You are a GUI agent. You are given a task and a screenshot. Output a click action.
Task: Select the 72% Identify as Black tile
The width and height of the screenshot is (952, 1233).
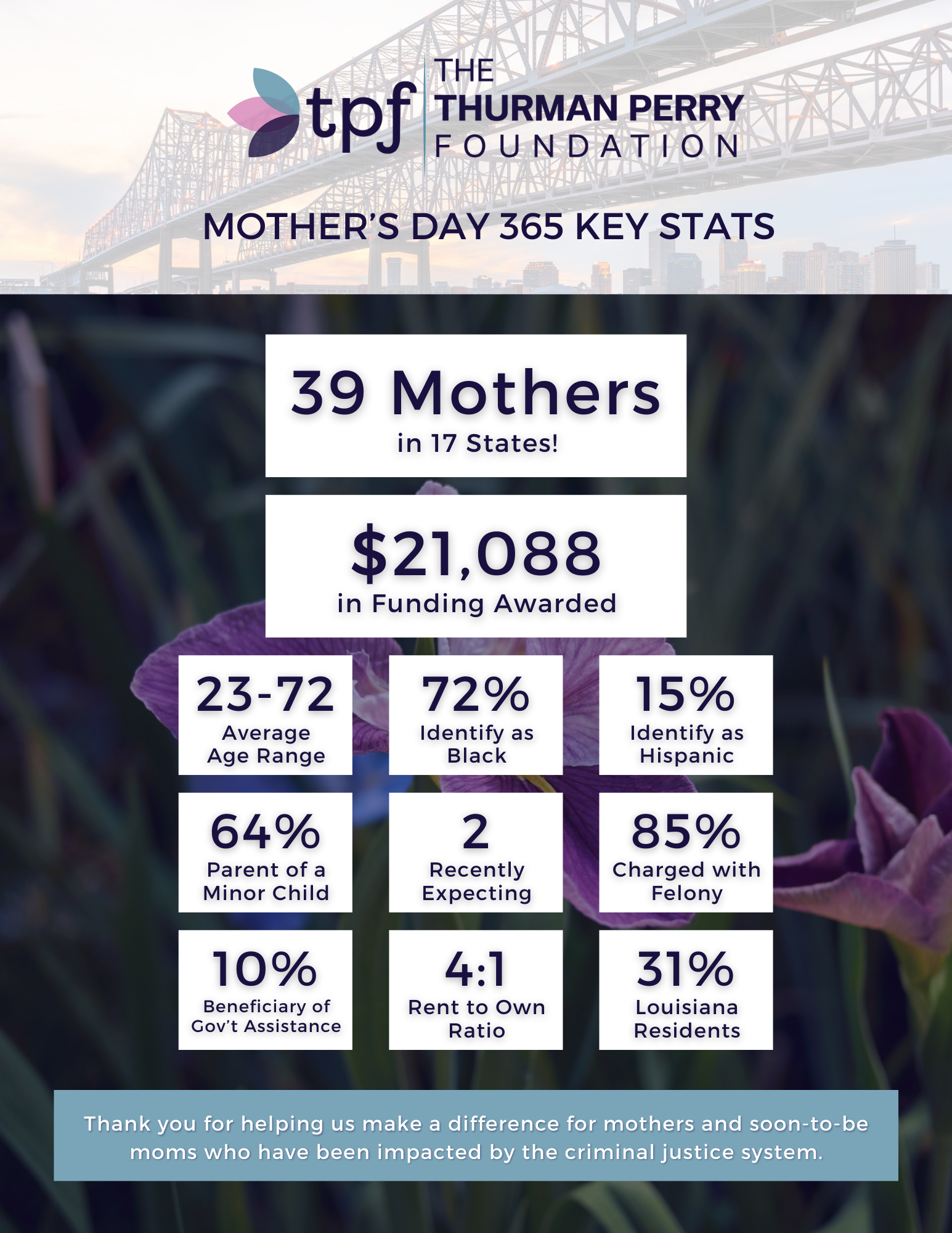click(476, 715)
